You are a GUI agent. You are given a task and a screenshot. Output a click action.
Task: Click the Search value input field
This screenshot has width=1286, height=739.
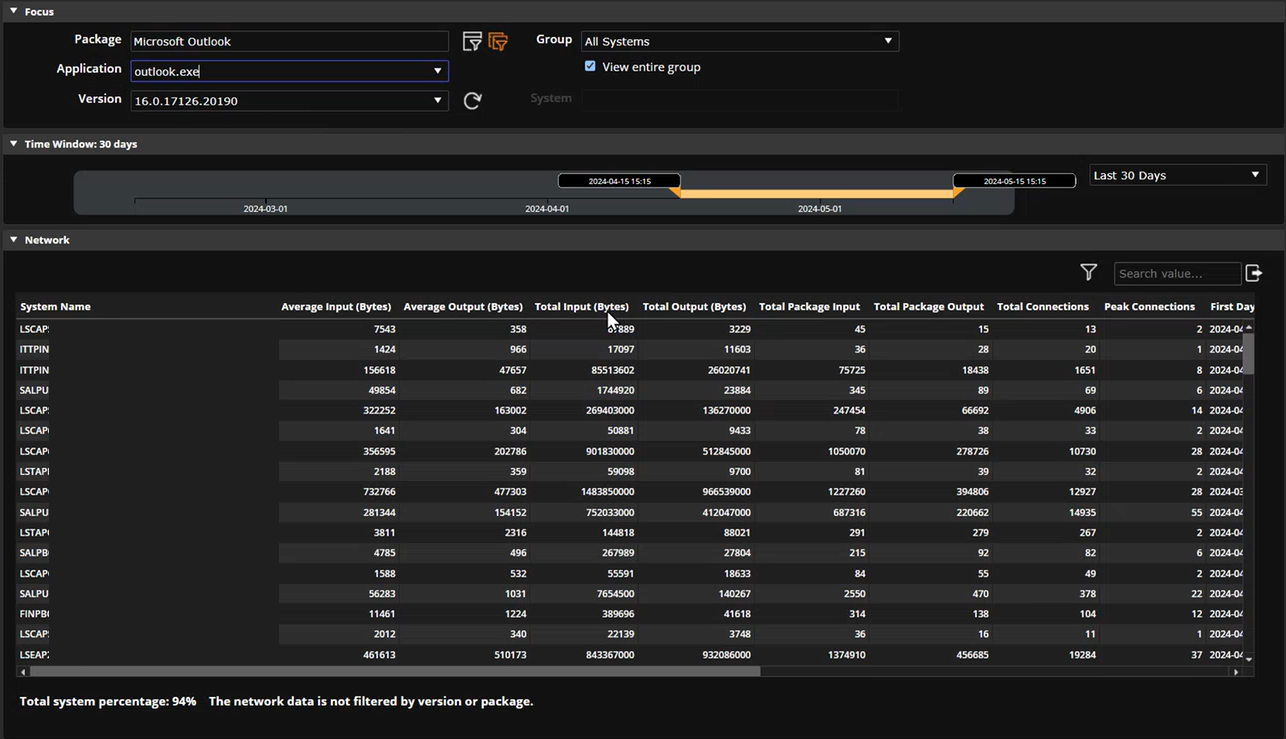[1177, 273]
